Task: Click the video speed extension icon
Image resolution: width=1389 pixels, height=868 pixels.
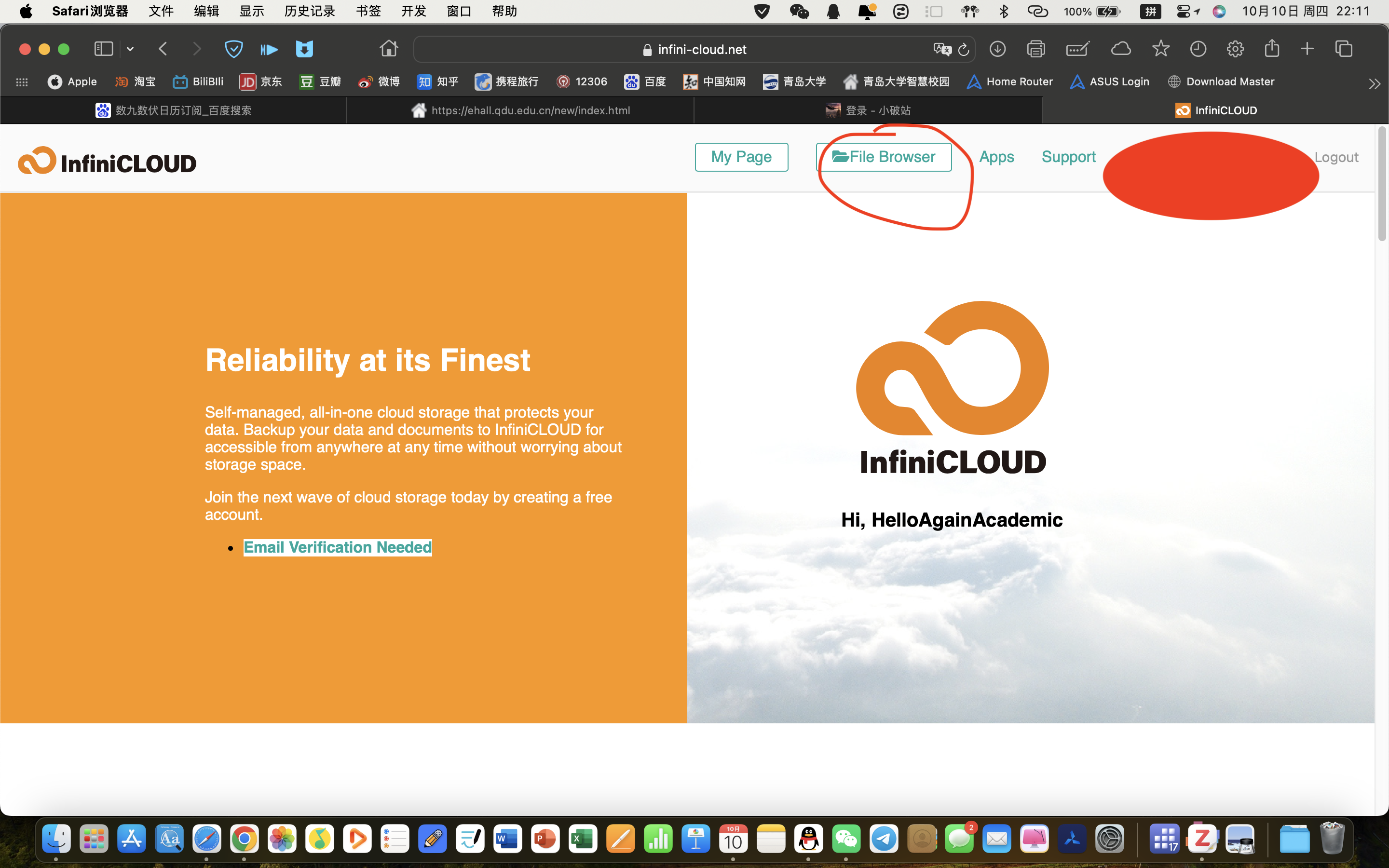Action: [269, 50]
